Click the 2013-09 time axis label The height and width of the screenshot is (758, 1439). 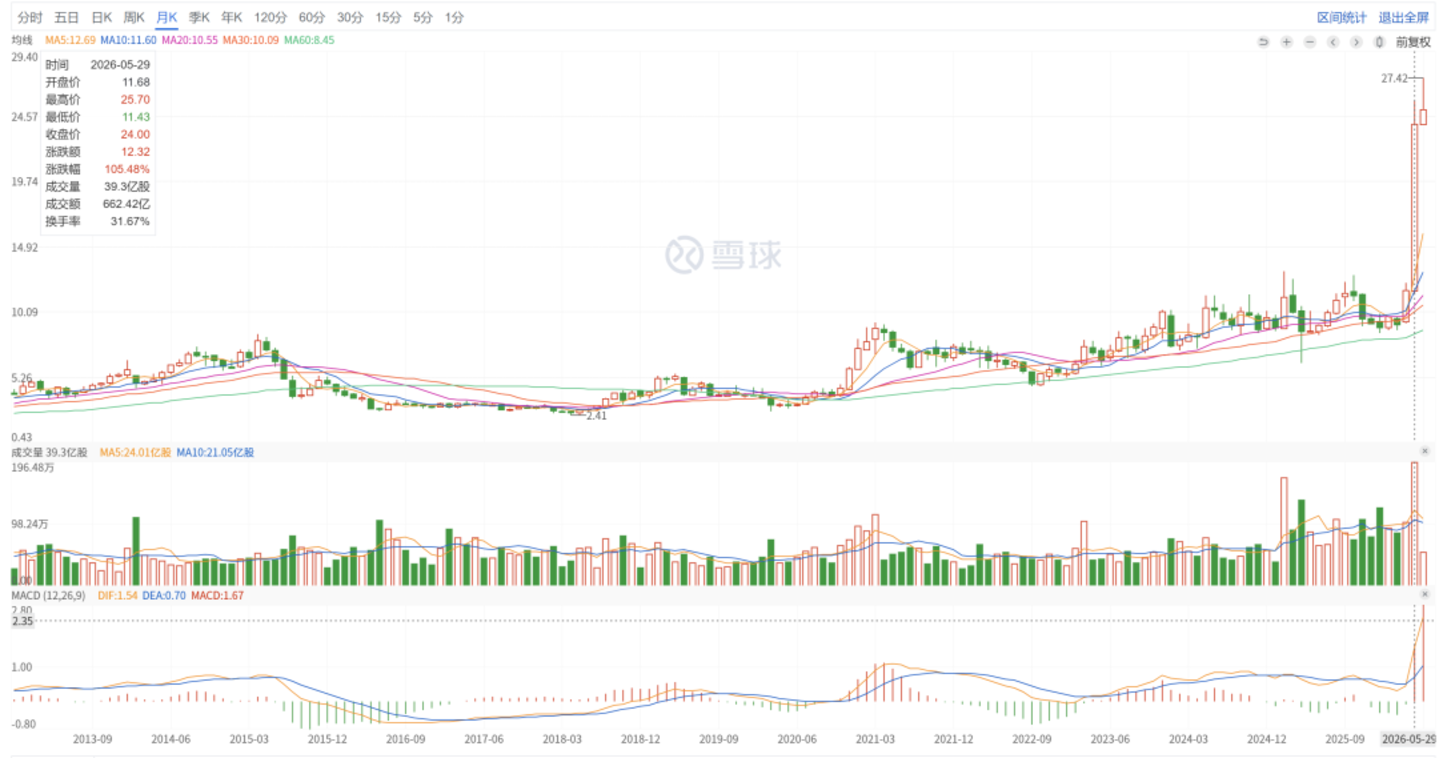[x=92, y=739]
